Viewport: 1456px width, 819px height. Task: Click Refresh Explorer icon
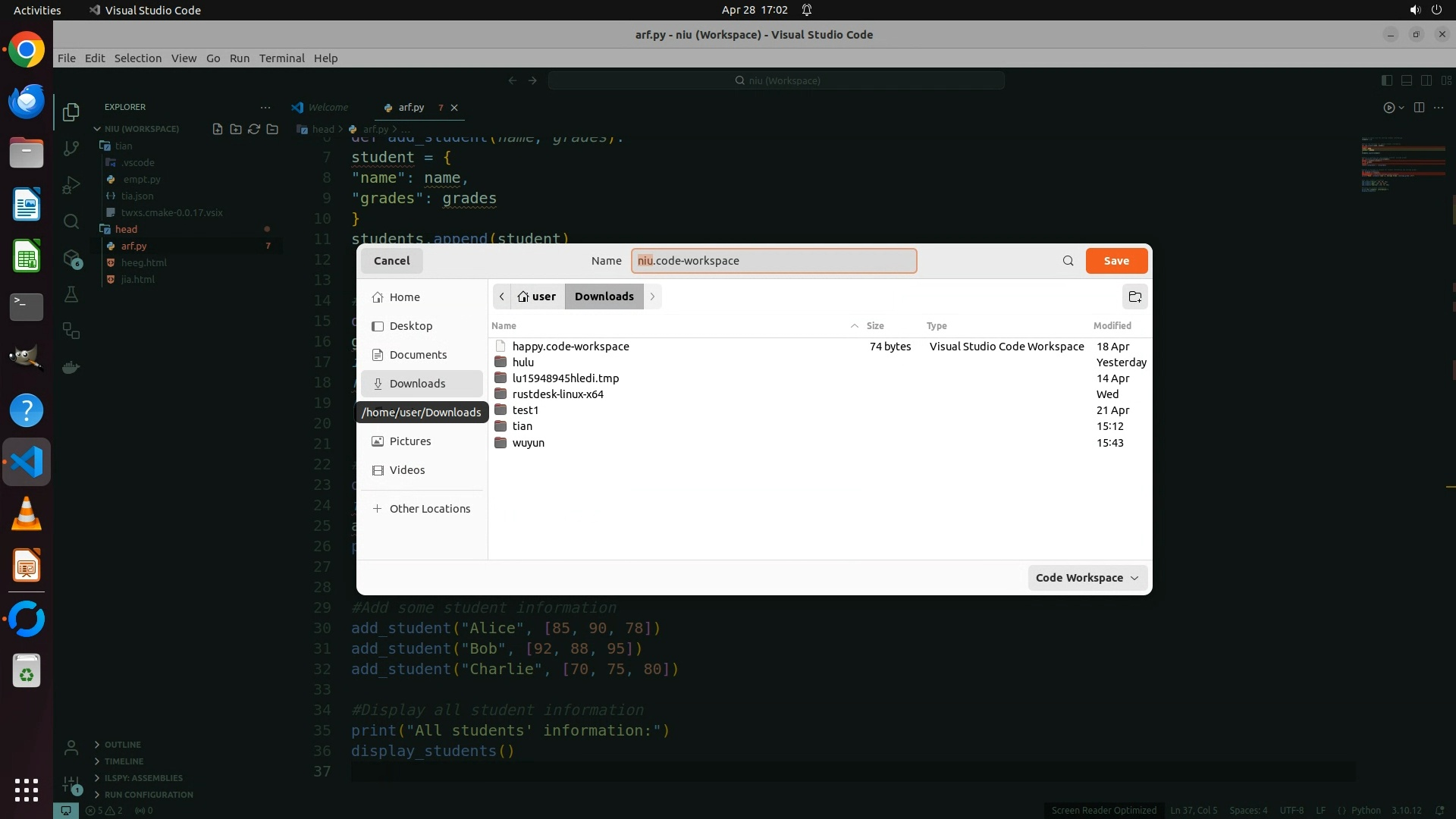[254, 129]
